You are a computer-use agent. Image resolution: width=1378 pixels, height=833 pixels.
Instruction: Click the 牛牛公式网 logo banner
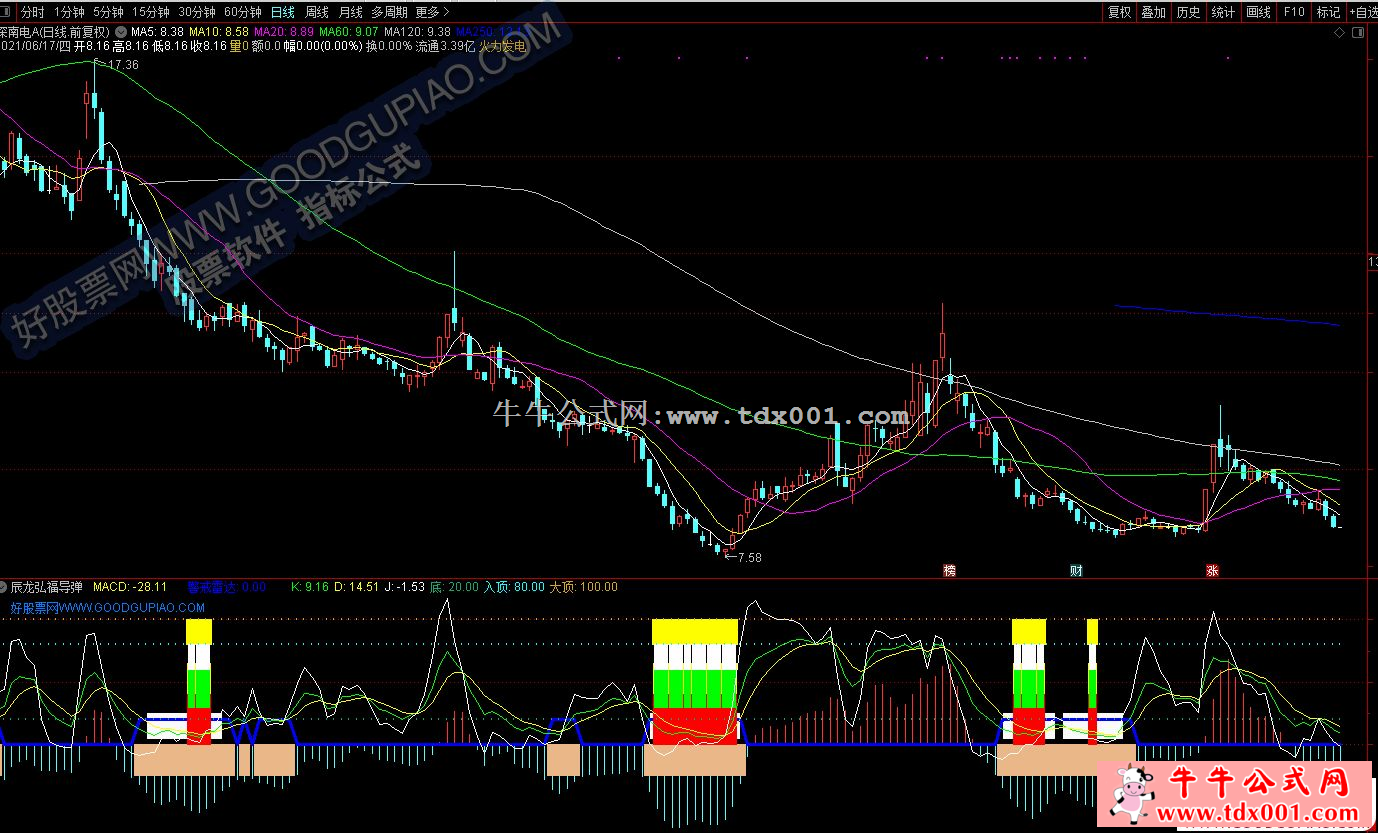tap(1237, 795)
